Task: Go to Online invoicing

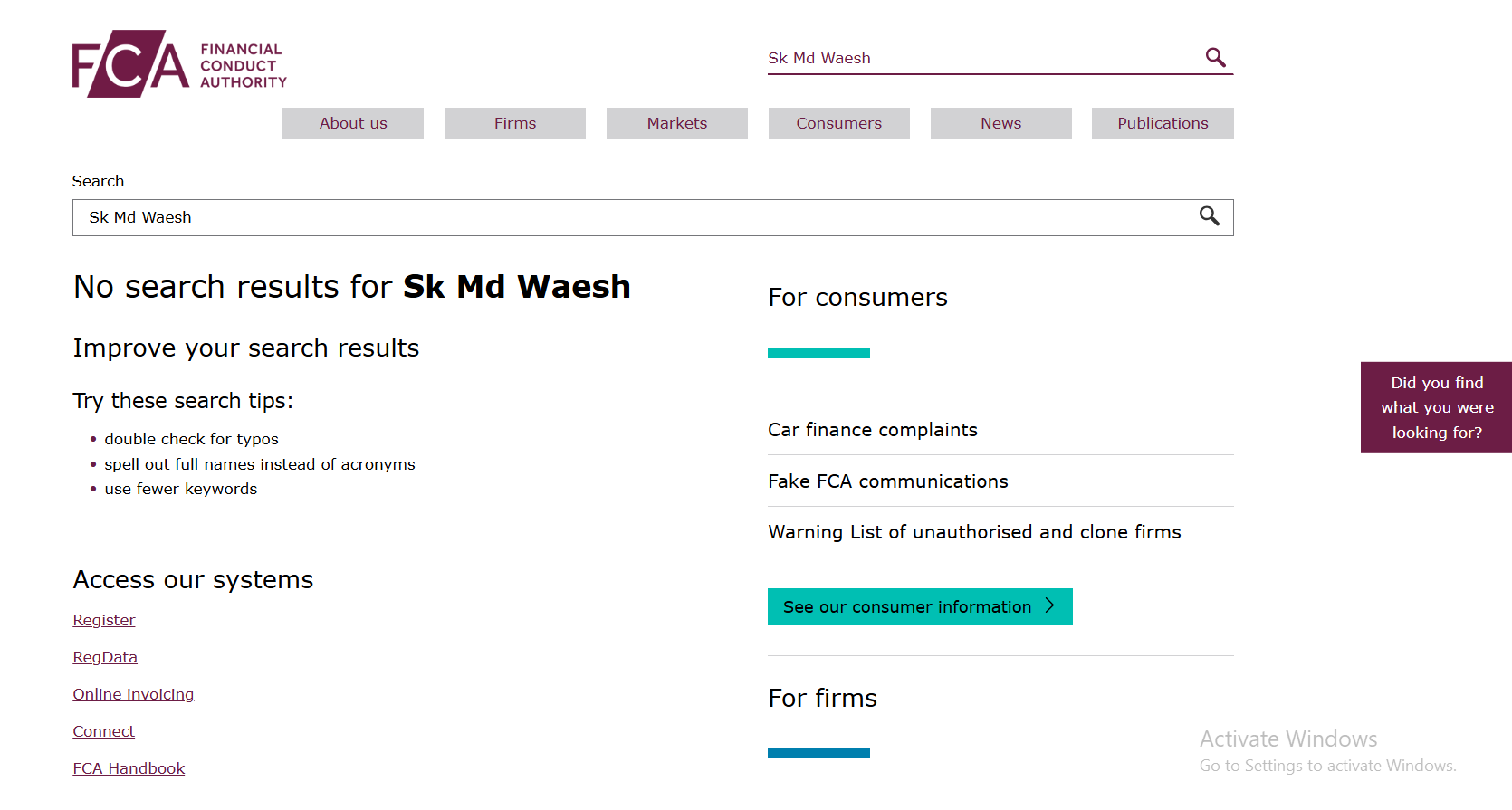Action: [x=133, y=694]
